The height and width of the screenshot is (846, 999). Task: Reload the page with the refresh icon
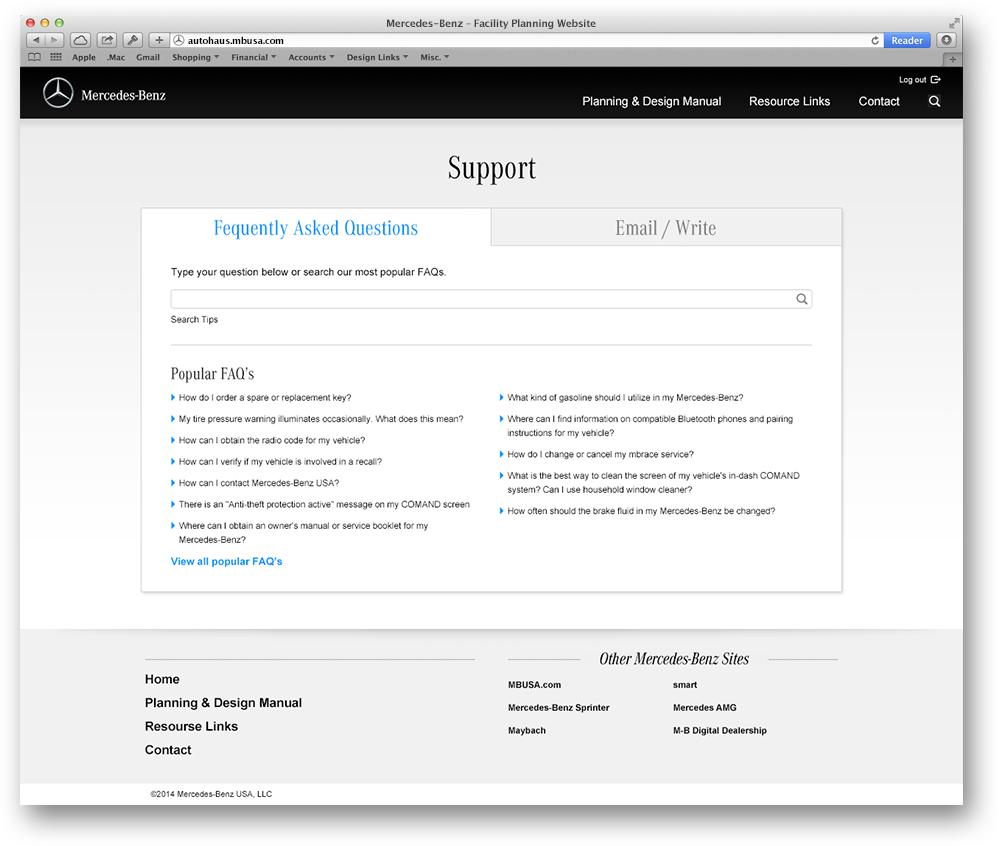[x=875, y=40]
